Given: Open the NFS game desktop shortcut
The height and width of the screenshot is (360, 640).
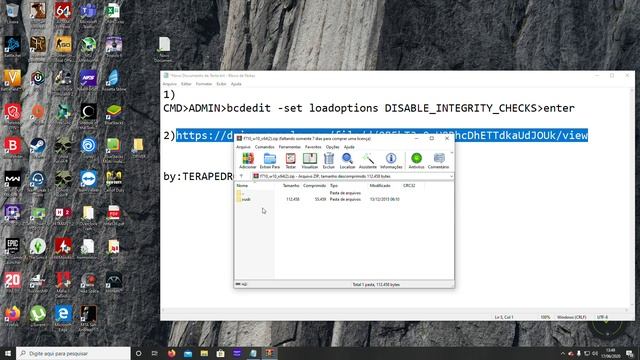Looking at the screenshot, I should (x=88, y=80).
